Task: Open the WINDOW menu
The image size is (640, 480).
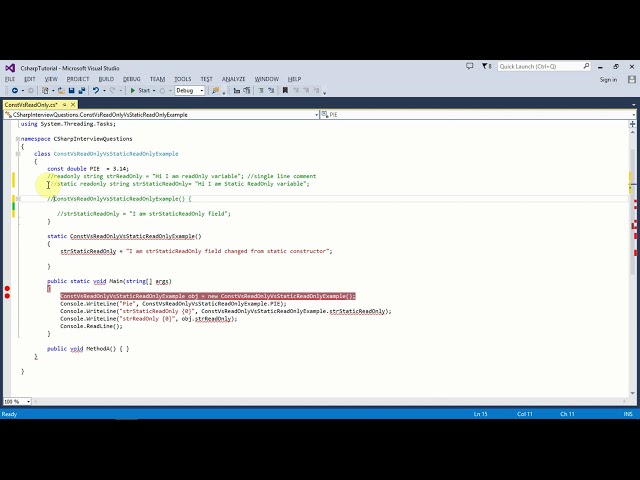Action: tap(267, 79)
